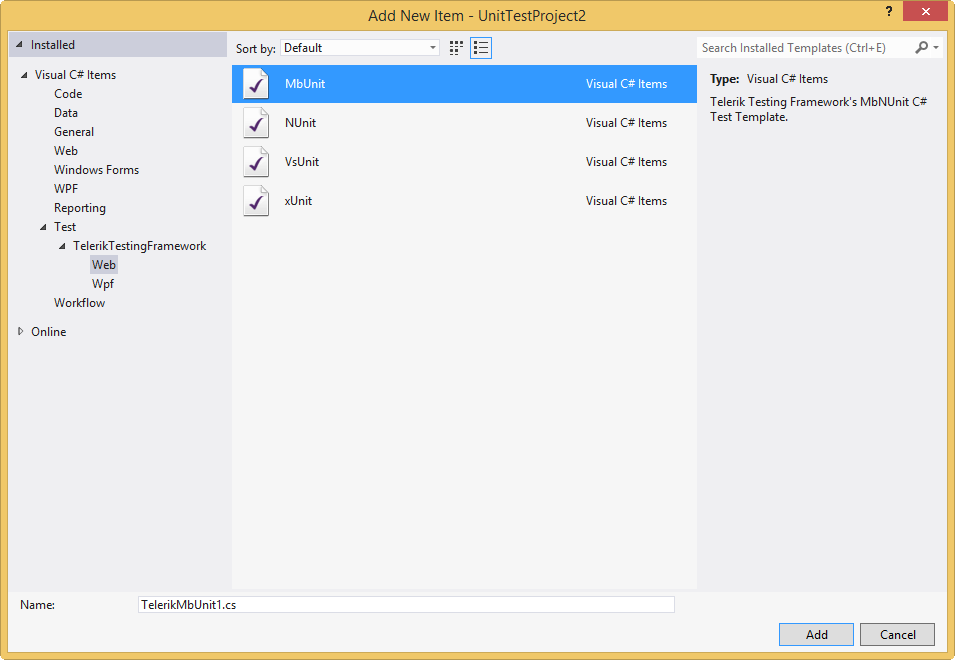Open the help question mark
Screen dimensions: 955x660
point(889,12)
